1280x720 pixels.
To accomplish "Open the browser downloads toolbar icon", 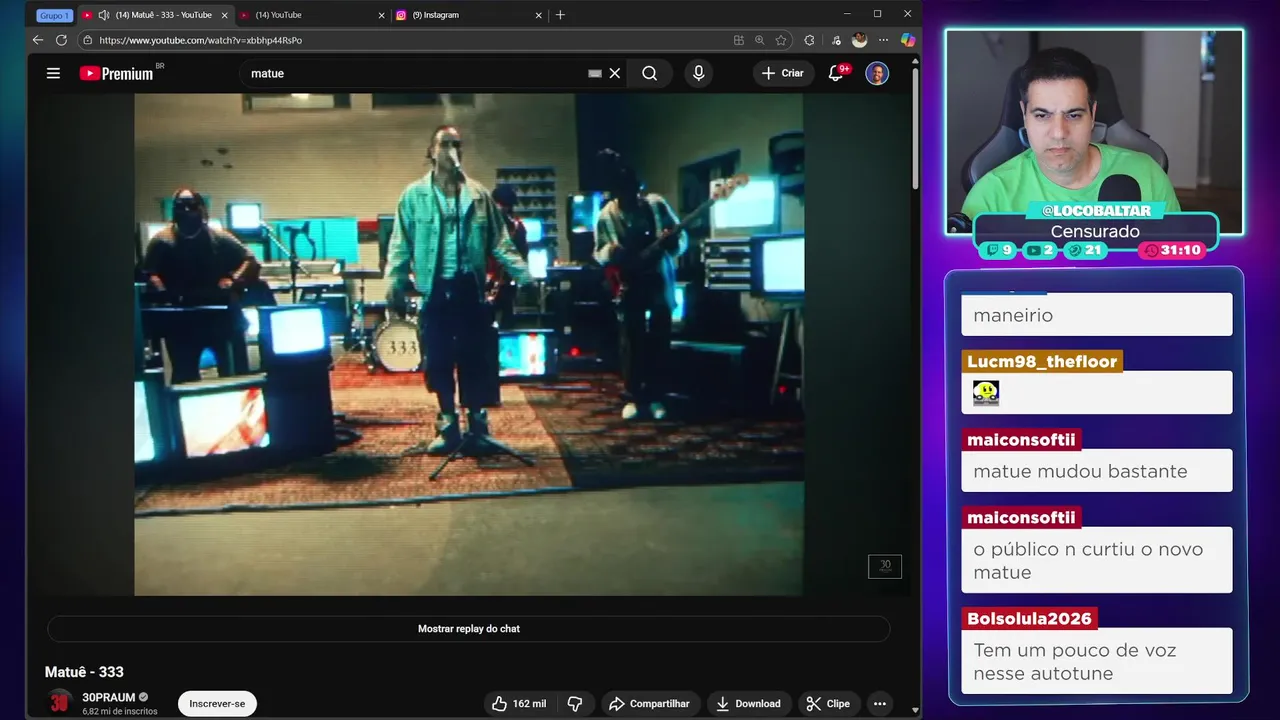I will tap(836, 40).
